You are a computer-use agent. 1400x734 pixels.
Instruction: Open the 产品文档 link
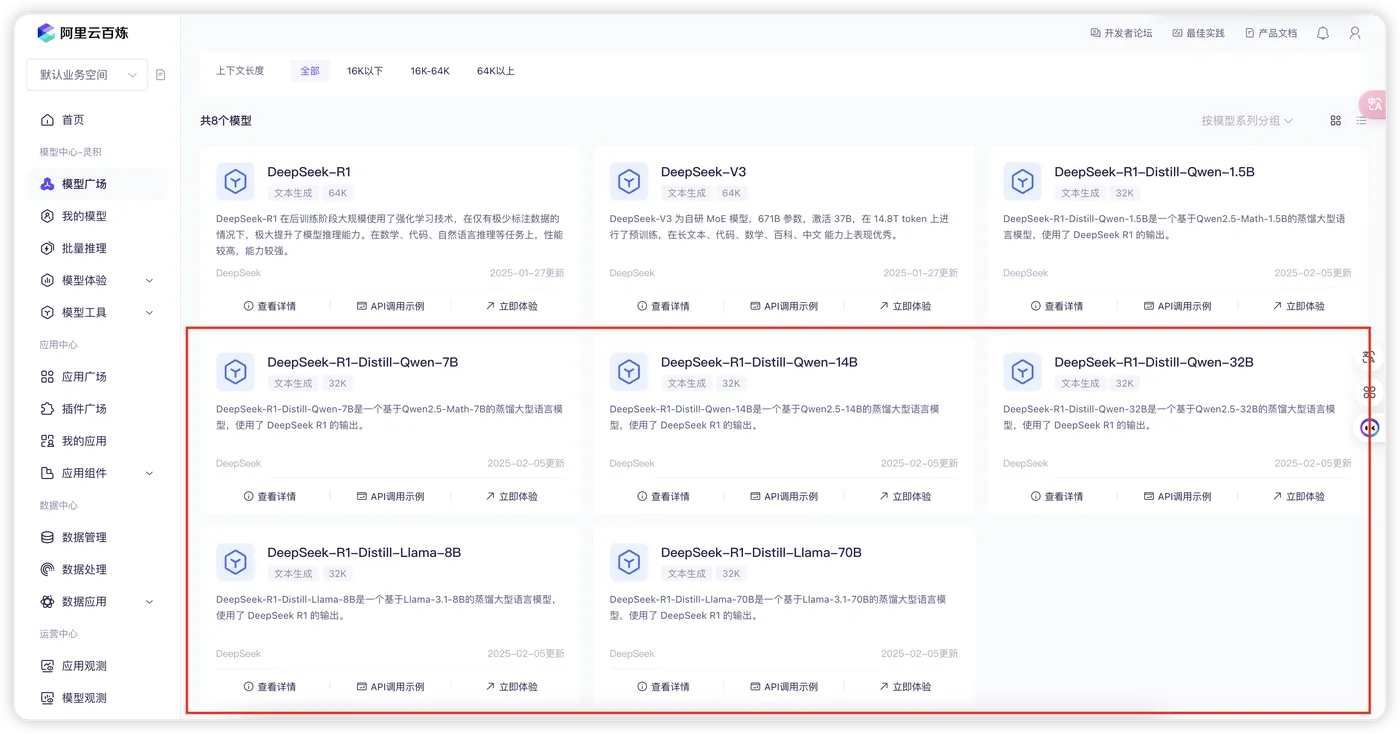[x=1271, y=33]
